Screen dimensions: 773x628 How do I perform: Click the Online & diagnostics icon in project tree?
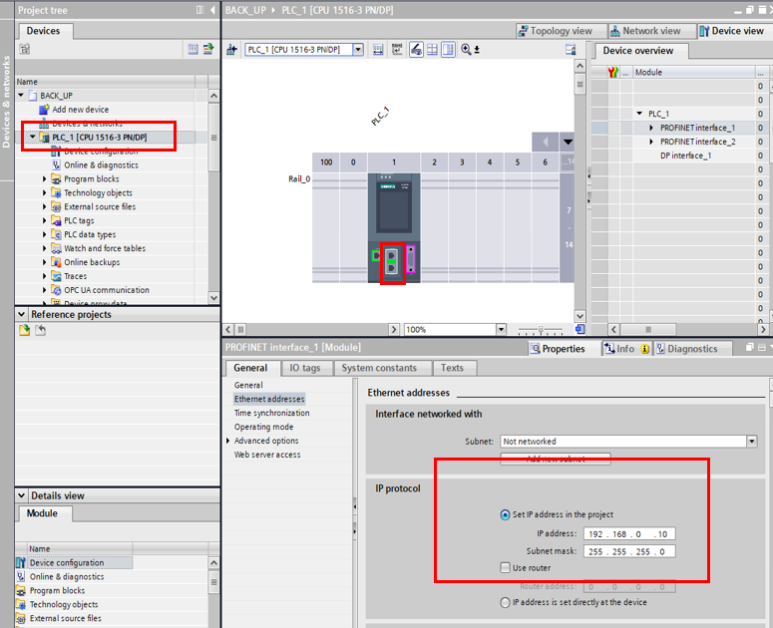point(56,165)
